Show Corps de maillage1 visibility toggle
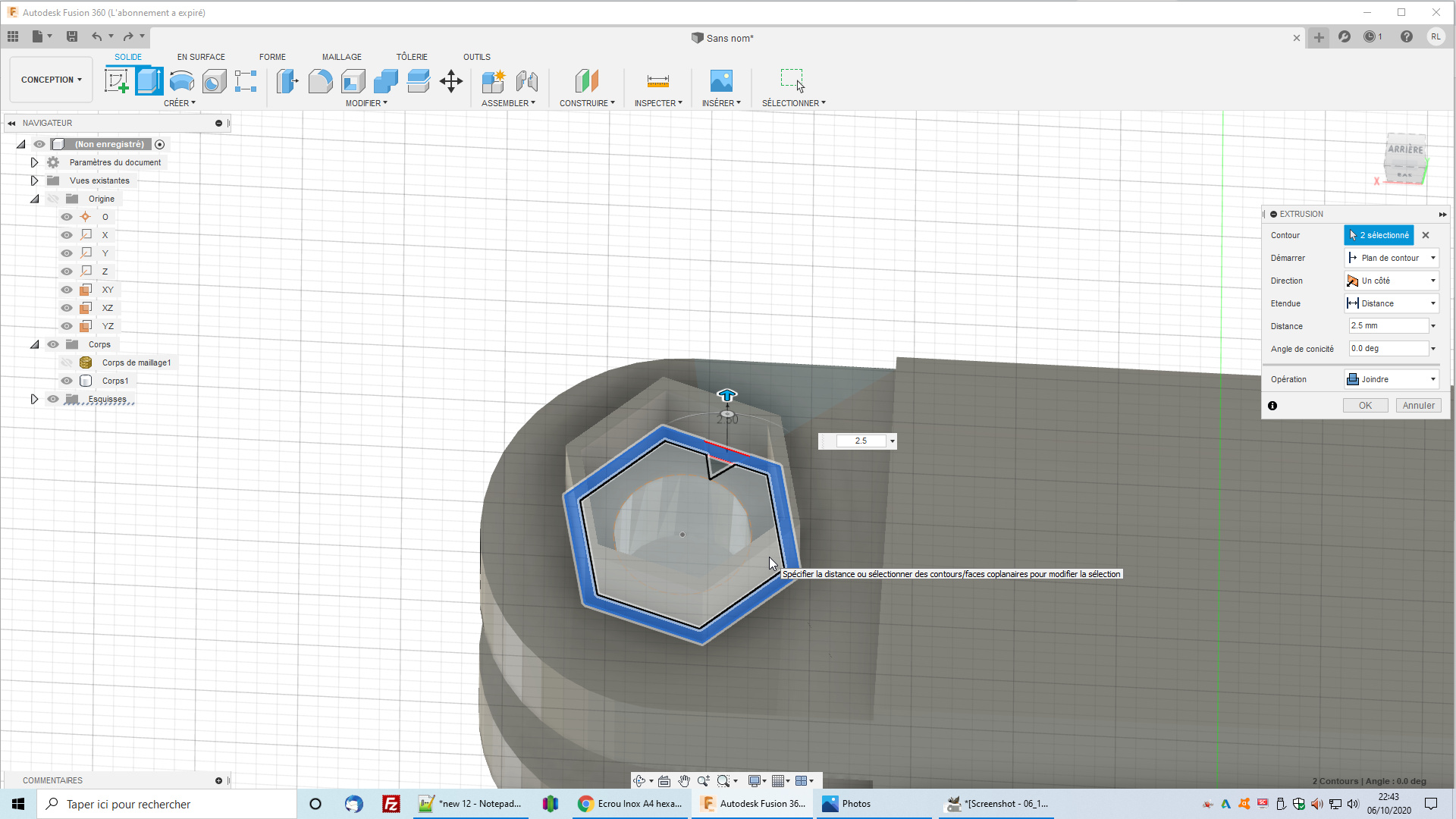 67,362
